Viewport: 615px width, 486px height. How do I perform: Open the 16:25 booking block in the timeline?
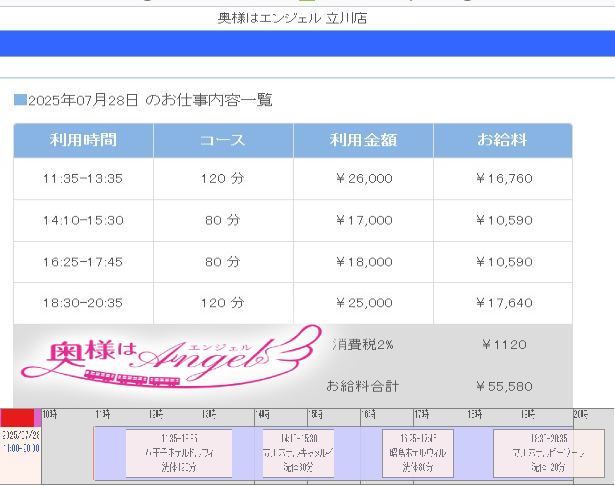pyautogui.click(x=418, y=453)
